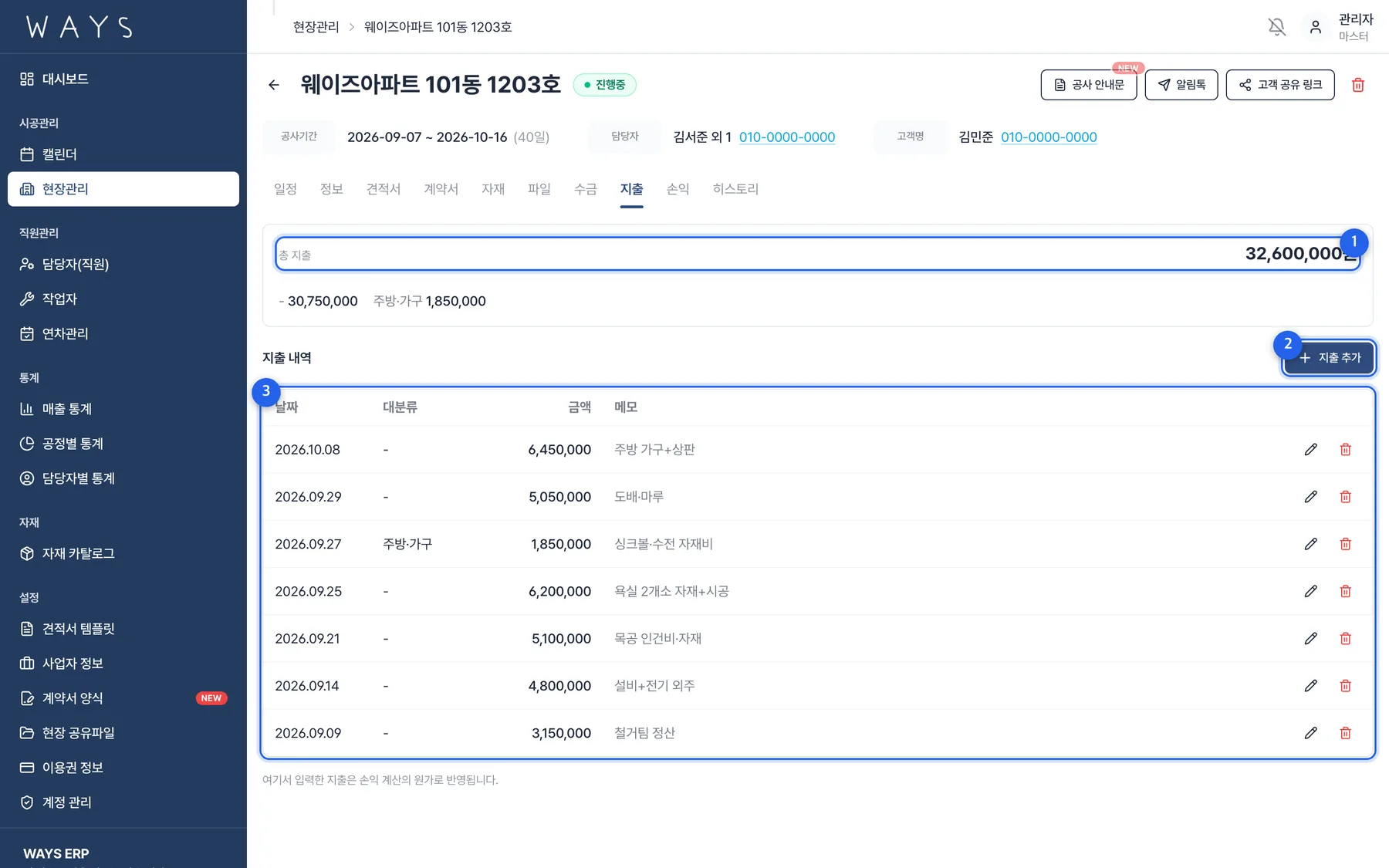The height and width of the screenshot is (868, 1389).
Task: Edit the 목공 인건비·자재 expense
Action: click(1310, 639)
